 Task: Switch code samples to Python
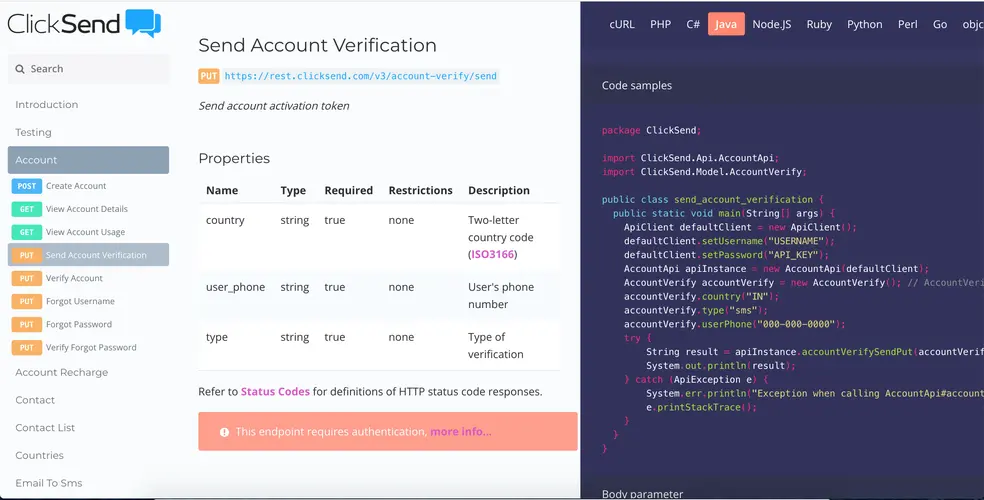point(865,24)
